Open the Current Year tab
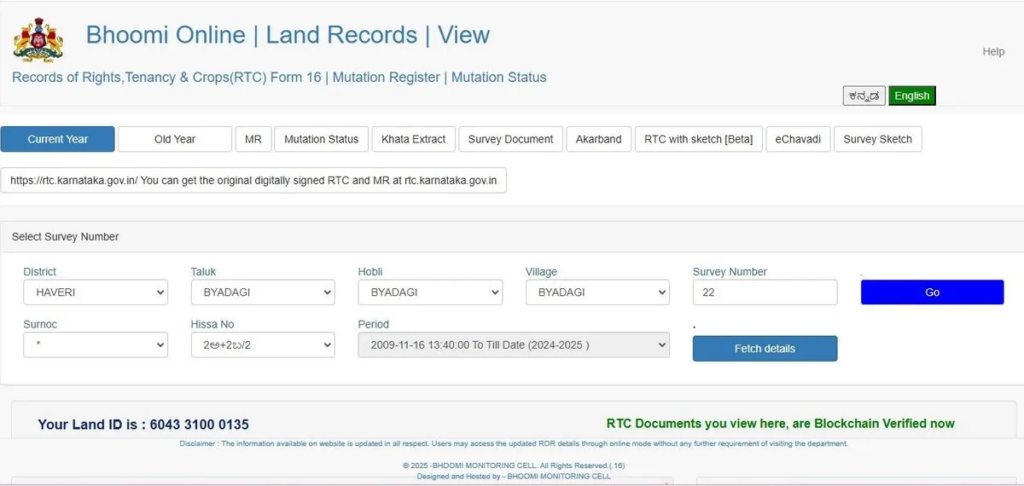The width and height of the screenshot is (1024, 486). coord(58,139)
